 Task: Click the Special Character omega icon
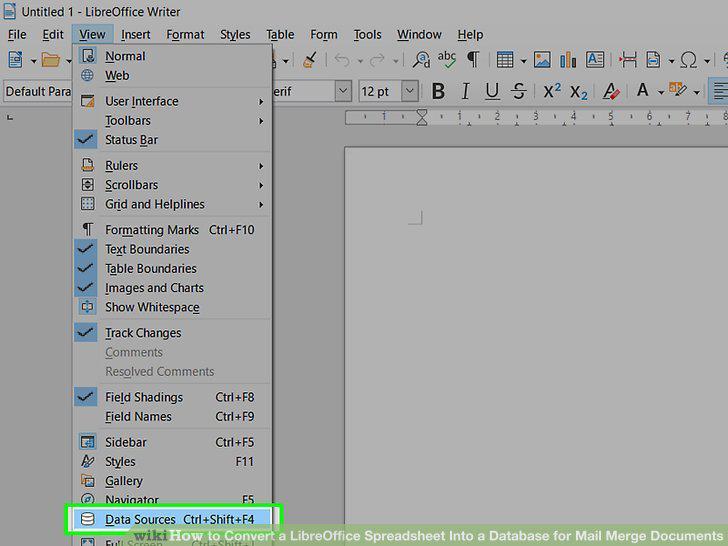pyautogui.click(x=689, y=60)
